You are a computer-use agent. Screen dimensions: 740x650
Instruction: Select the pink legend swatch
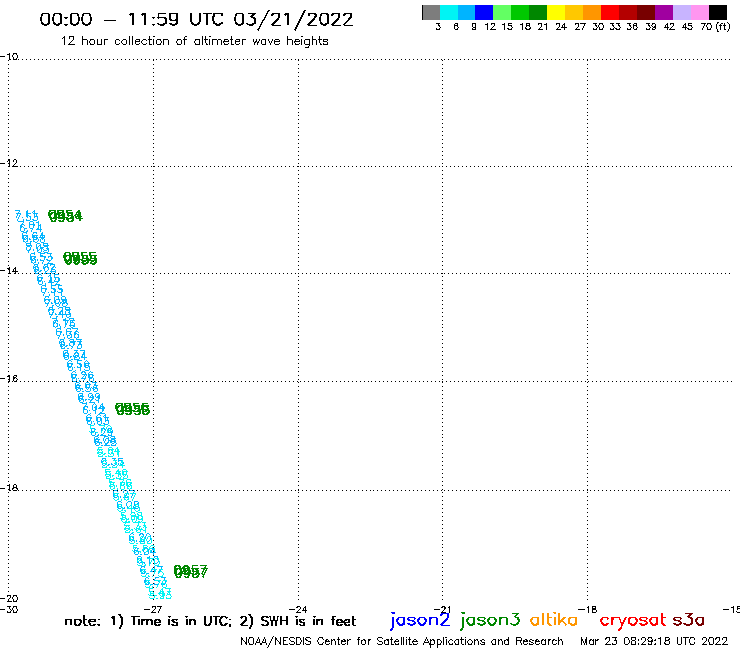pyautogui.click(x=699, y=13)
